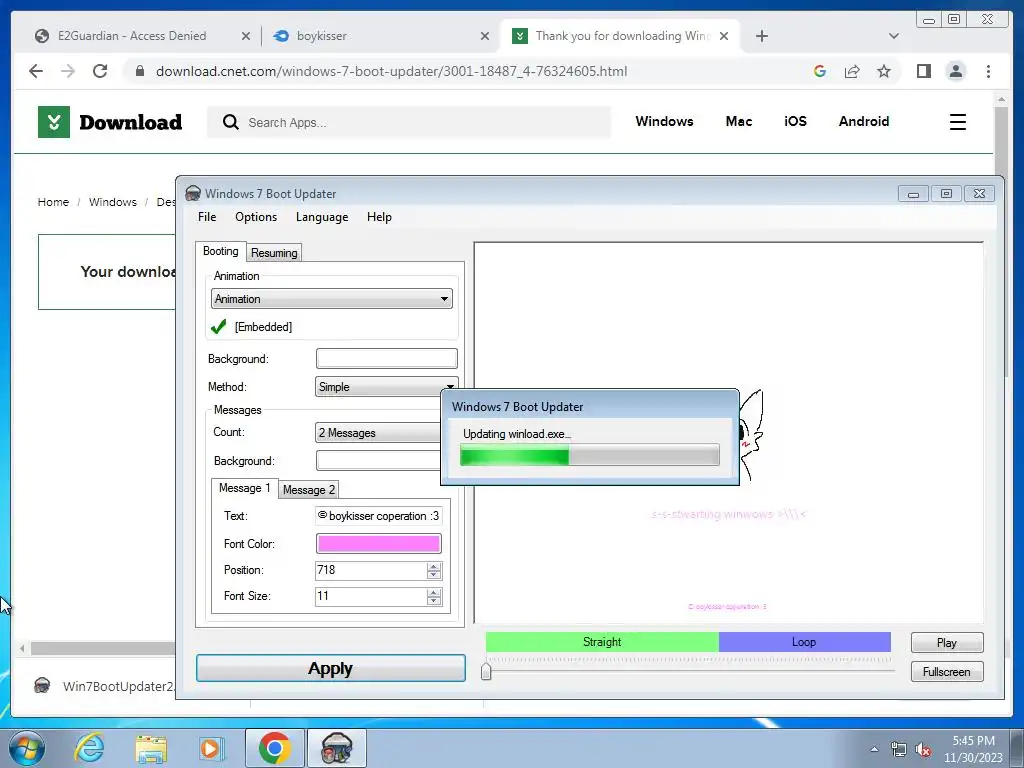Click the pink Font Color swatch
1024x768 pixels.
[x=378, y=543]
